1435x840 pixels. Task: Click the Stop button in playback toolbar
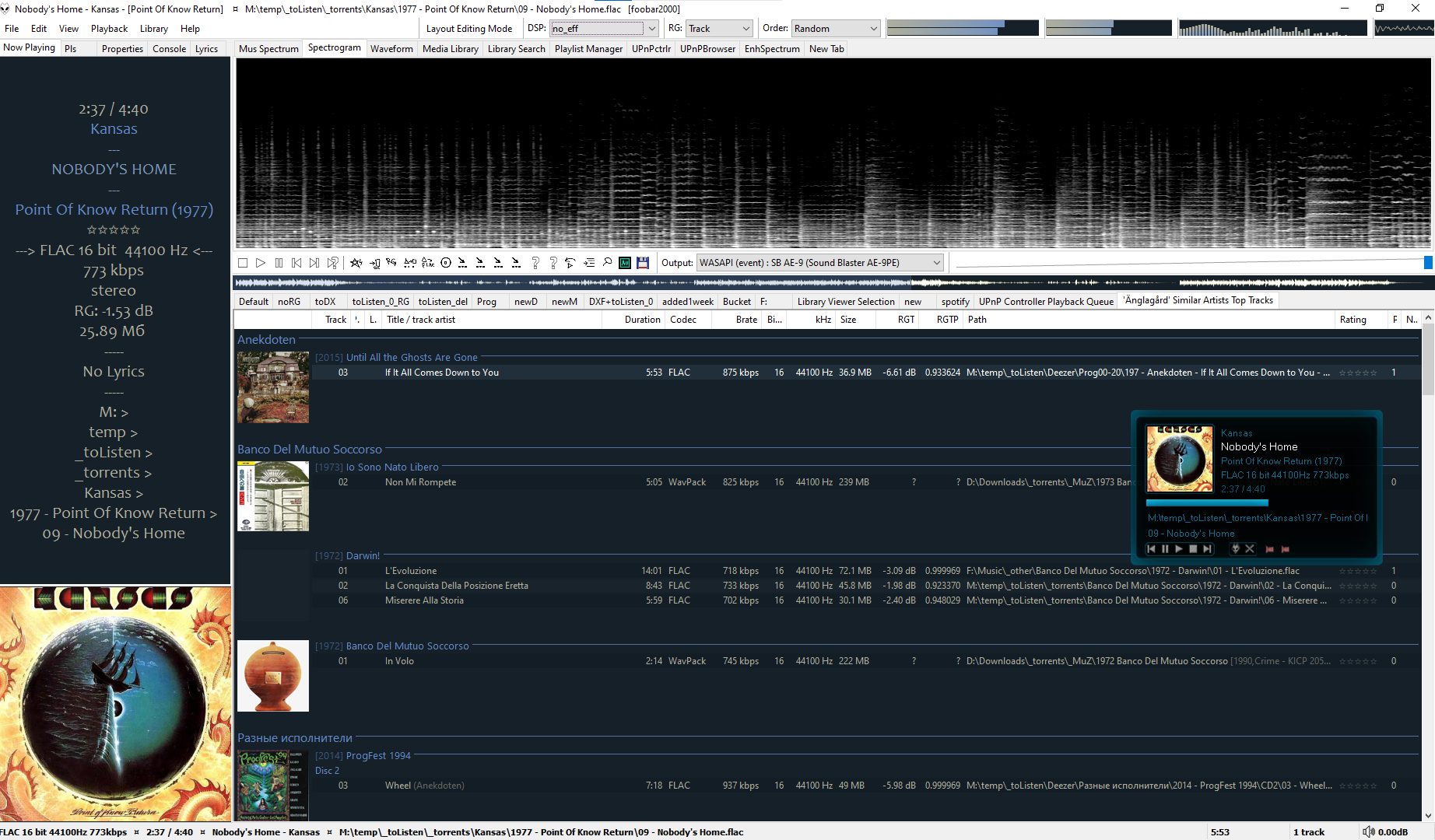pyautogui.click(x=243, y=263)
